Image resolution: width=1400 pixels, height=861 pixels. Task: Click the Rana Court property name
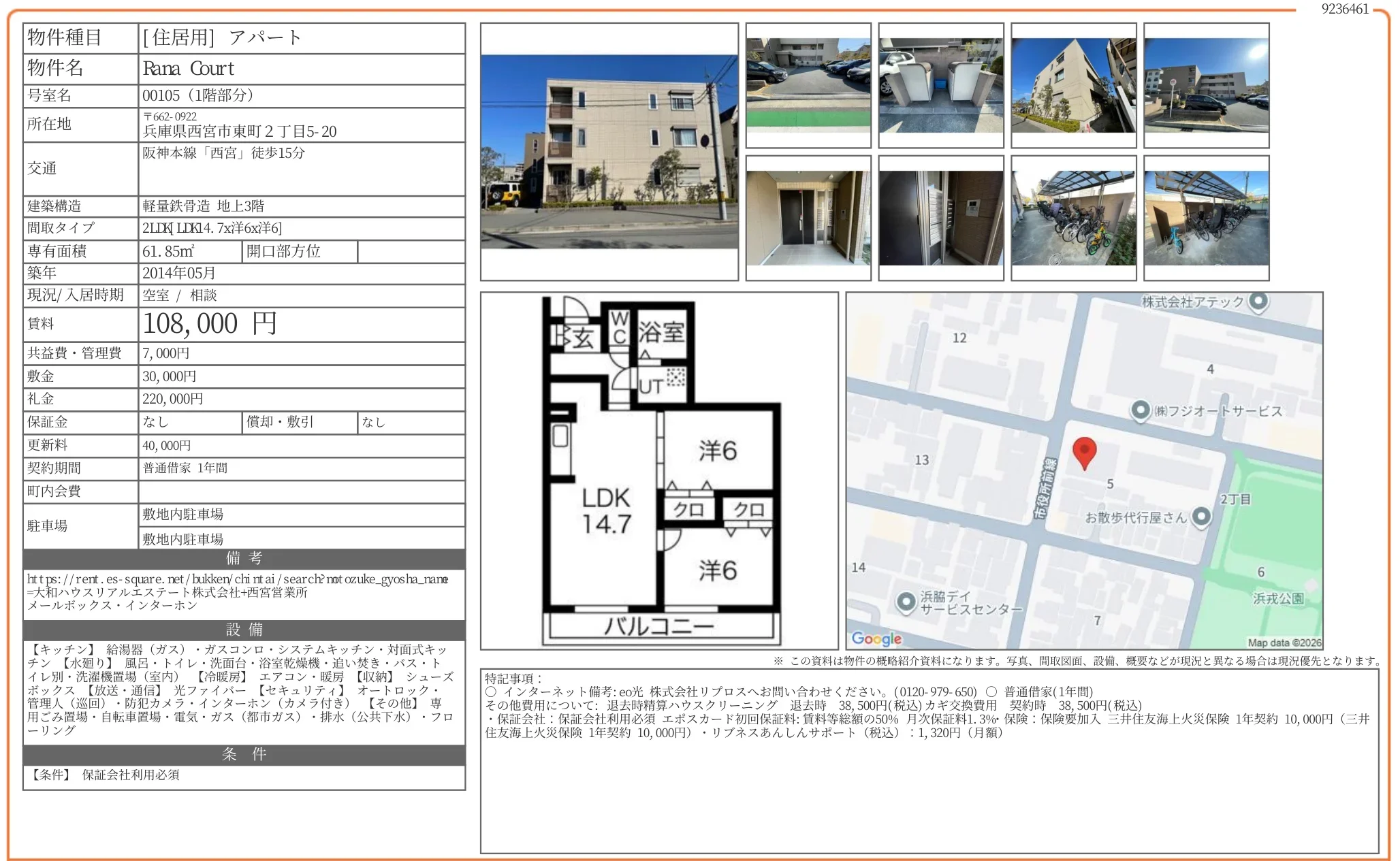(x=189, y=69)
